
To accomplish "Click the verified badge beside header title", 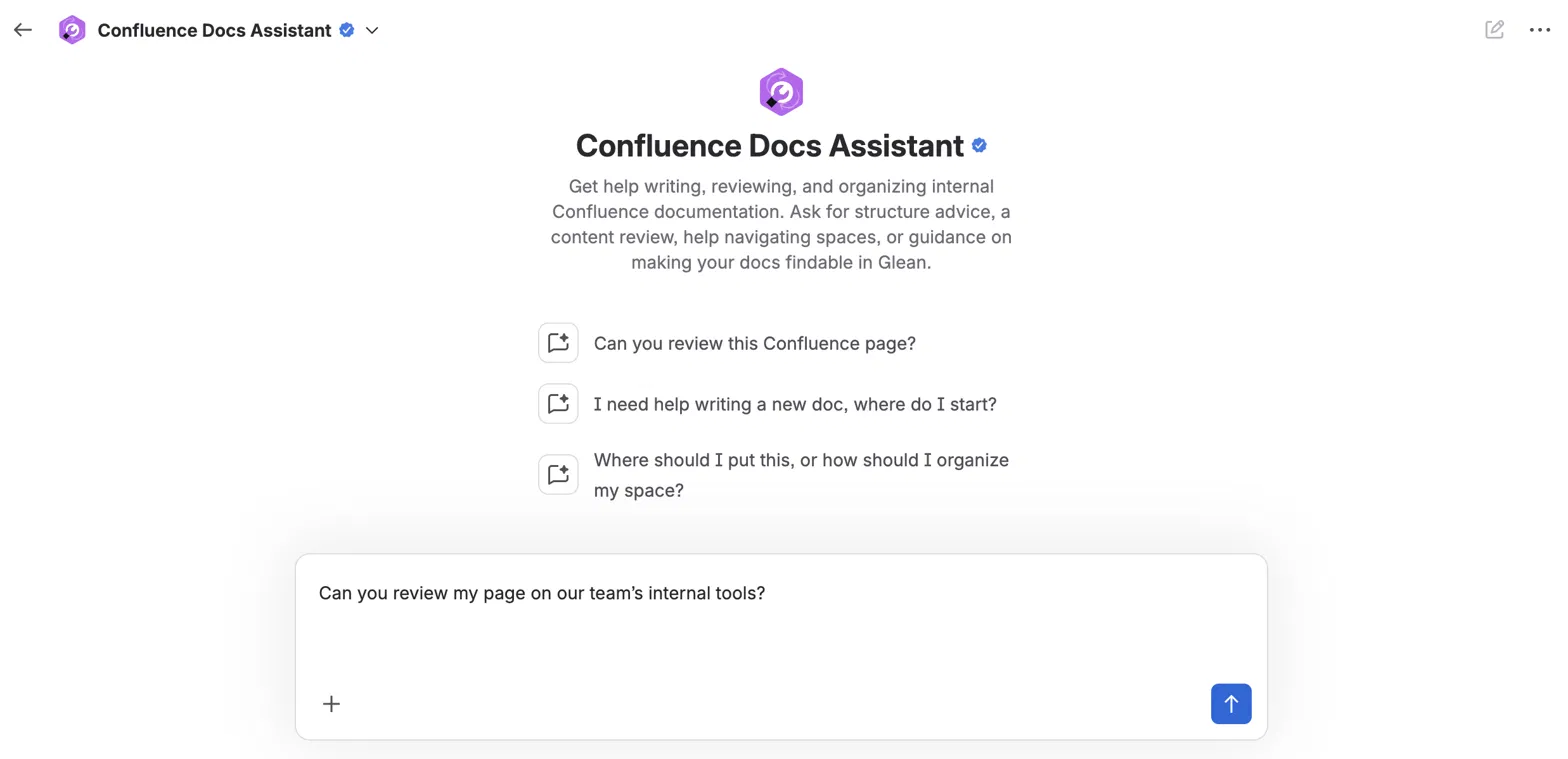I will [x=347, y=30].
